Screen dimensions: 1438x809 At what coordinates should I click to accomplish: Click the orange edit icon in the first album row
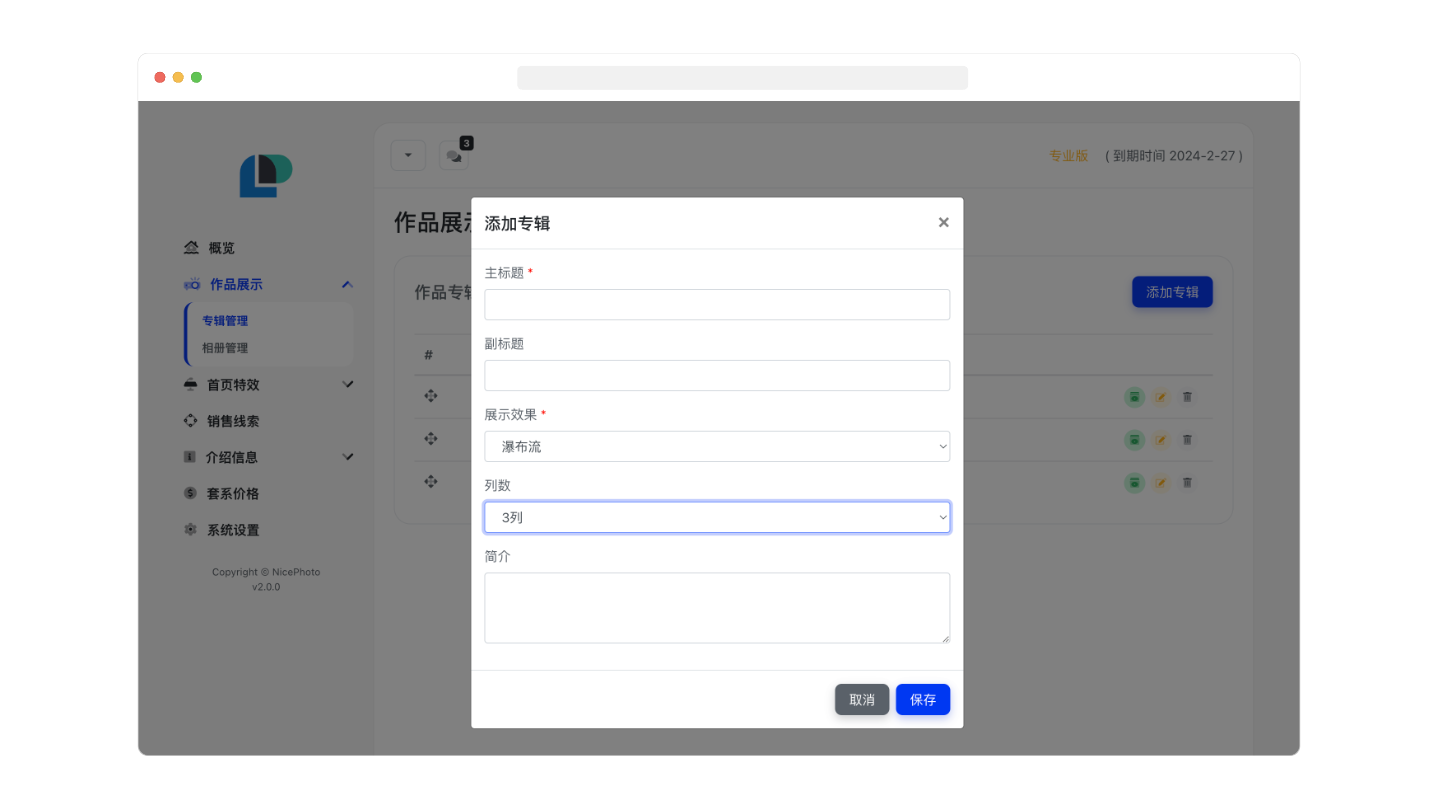(x=1160, y=397)
